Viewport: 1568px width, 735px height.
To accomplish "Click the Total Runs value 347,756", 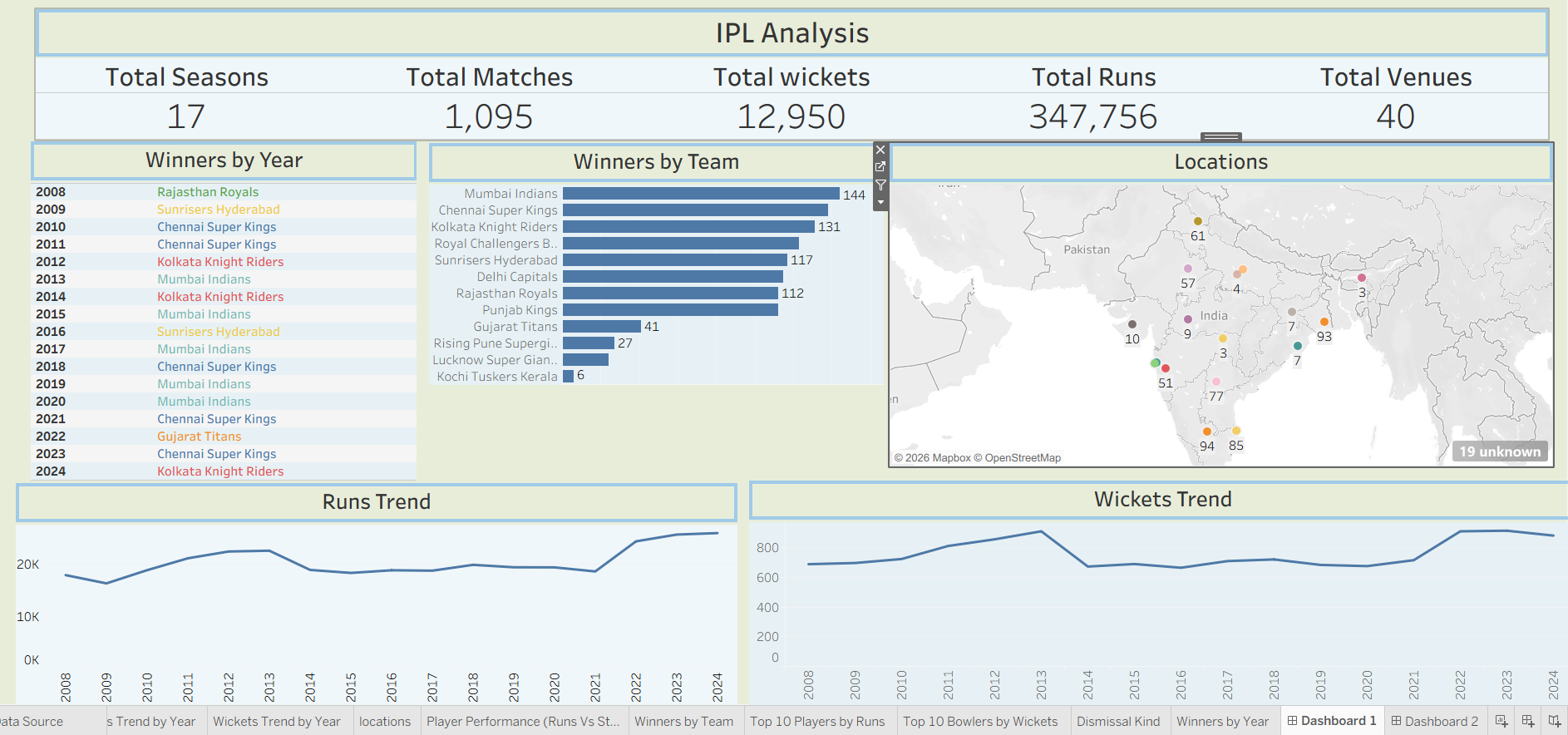I will [1093, 116].
